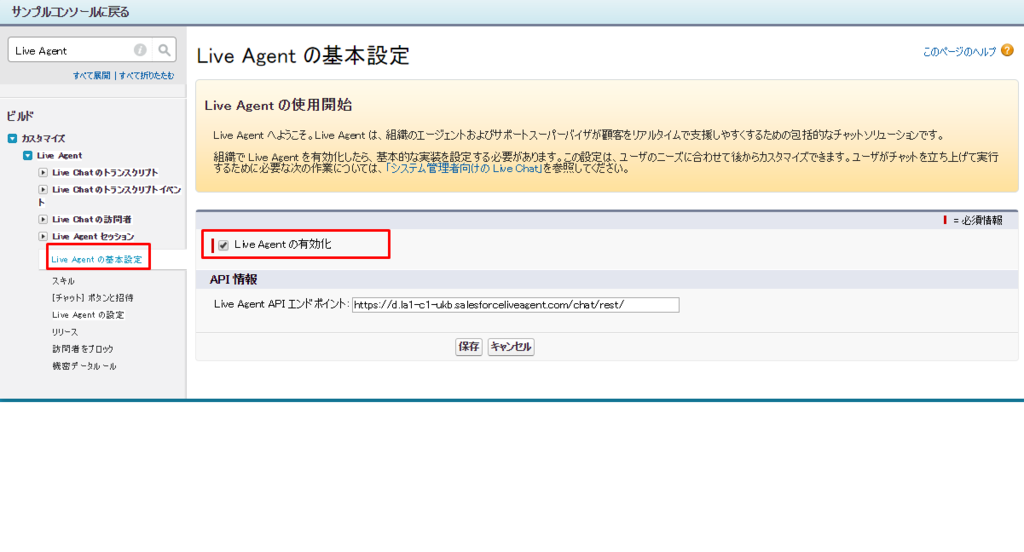Click Live Chat の訪問者 label
This screenshot has height=552, width=1024.
point(91,219)
